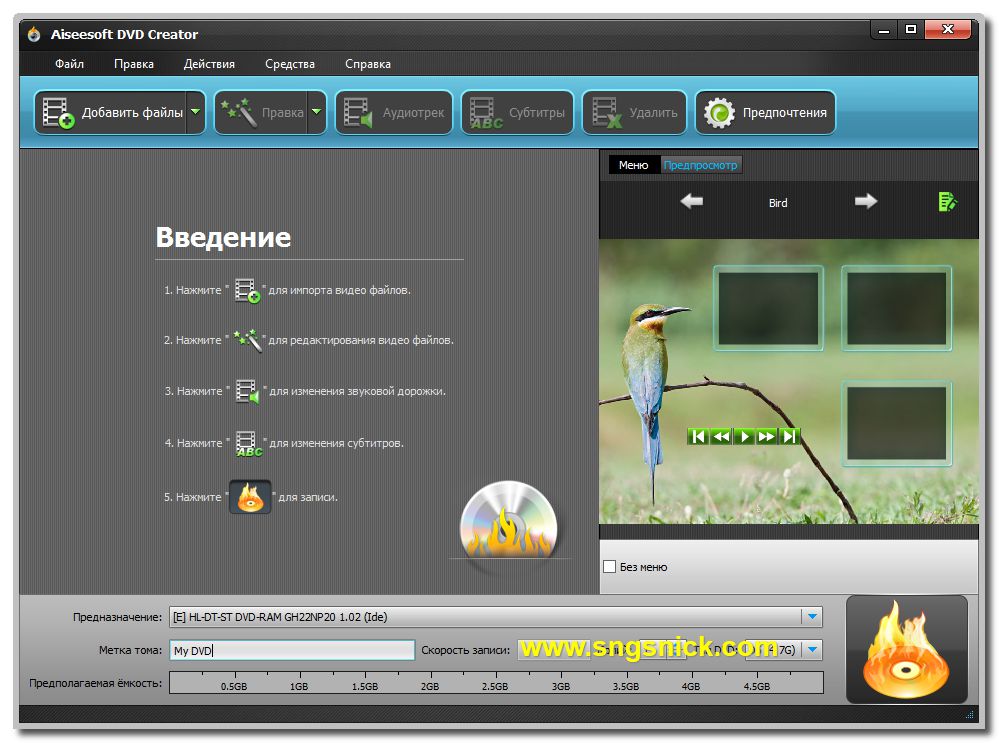Click the Bird template name
Viewport: 999px width, 743px height.
(778, 203)
